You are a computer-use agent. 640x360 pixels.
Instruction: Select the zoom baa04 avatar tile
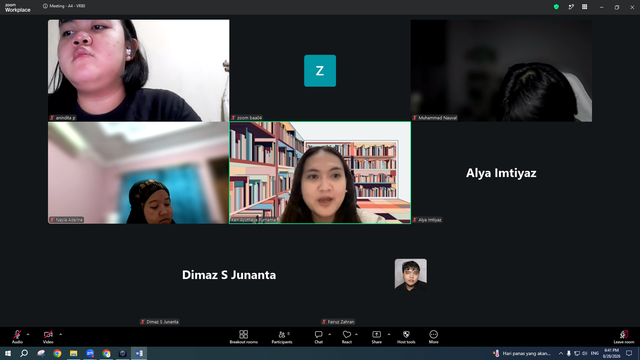320,71
